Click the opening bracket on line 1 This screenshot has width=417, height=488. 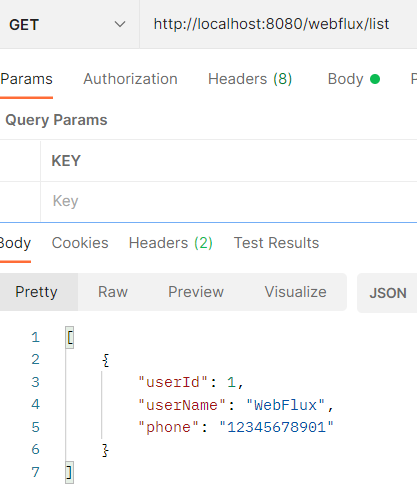click(x=70, y=338)
